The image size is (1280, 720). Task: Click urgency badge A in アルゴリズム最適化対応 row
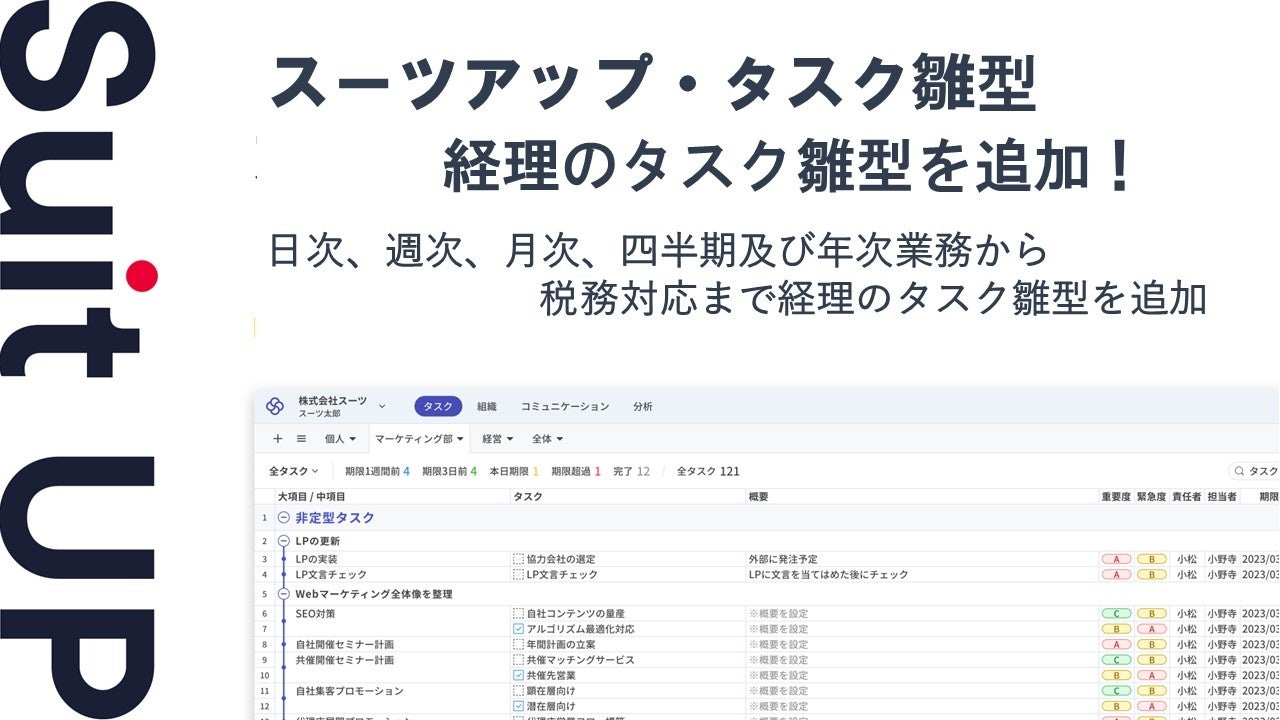click(1151, 629)
